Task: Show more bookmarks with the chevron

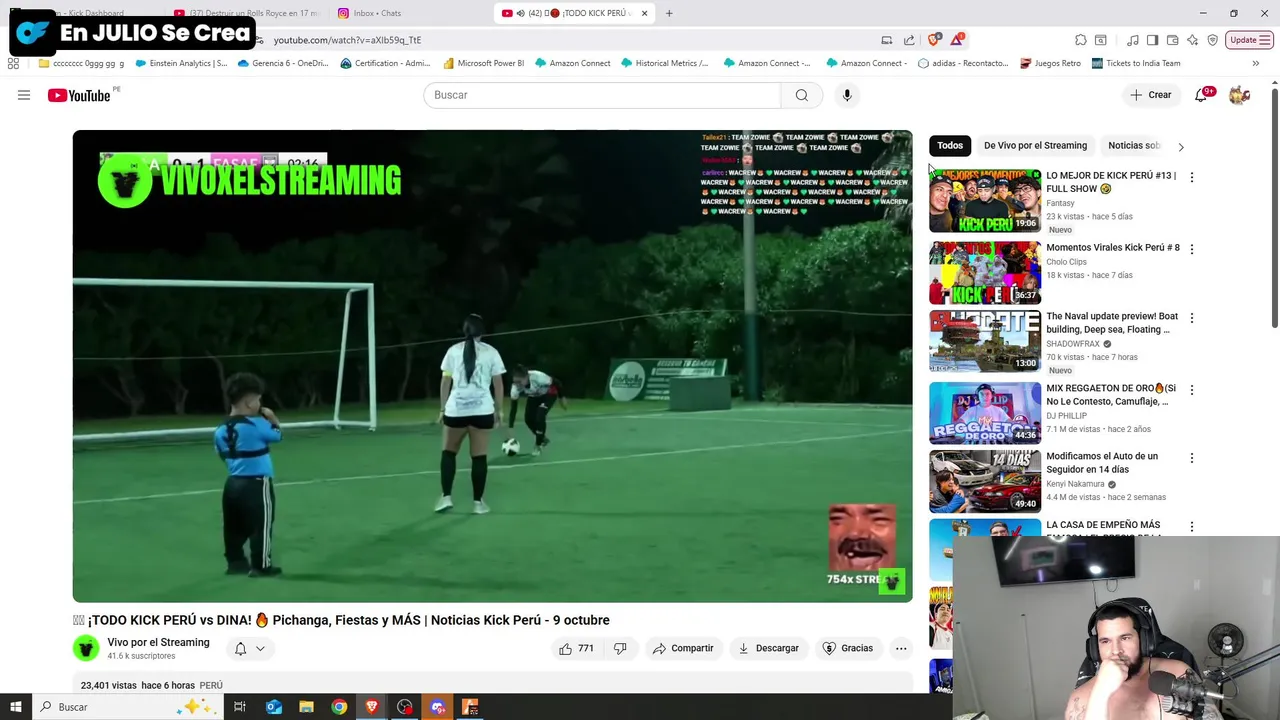Action: tap(1255, 63)
